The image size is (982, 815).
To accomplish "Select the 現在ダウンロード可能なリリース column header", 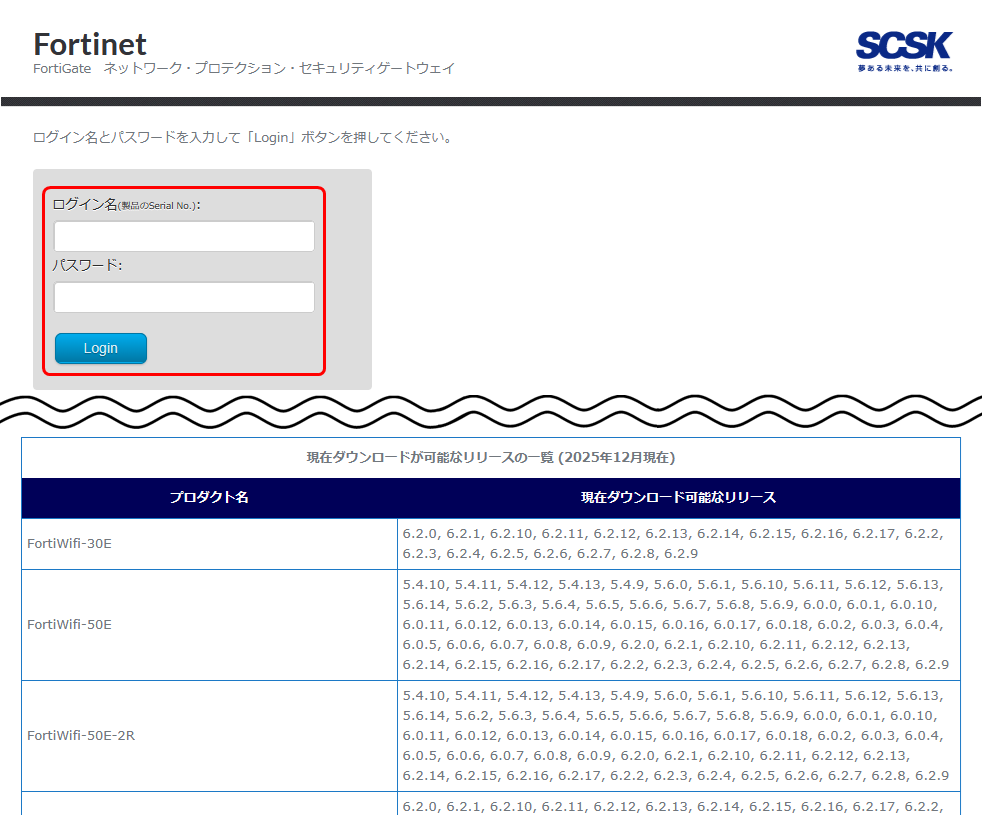I will point(678,497).
